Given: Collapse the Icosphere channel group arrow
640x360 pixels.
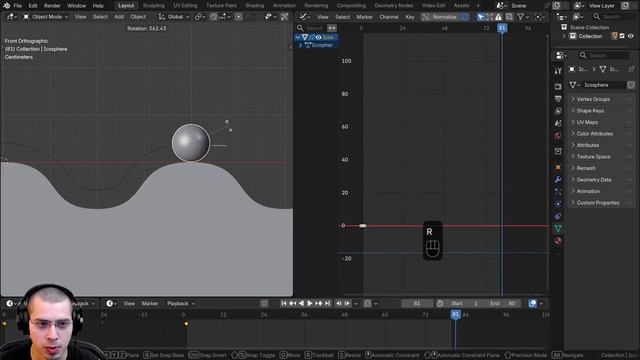Looking at the screenshot, I should point(298,37).
